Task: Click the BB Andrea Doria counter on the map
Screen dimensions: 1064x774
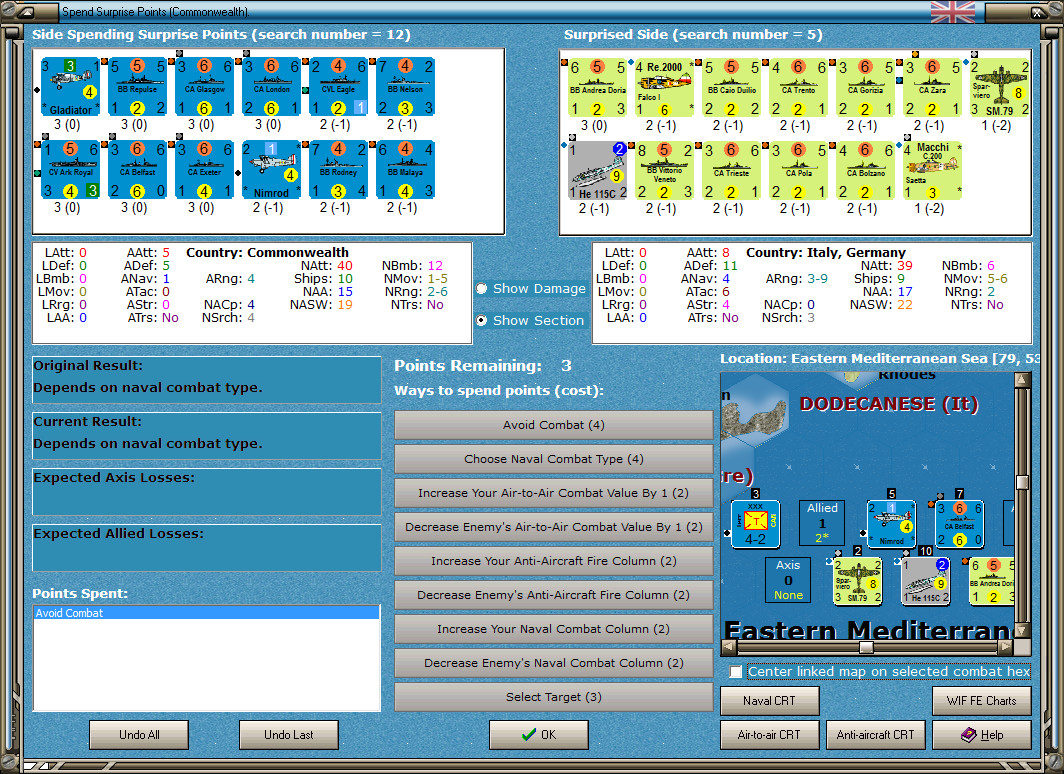Action: (991, 581)
